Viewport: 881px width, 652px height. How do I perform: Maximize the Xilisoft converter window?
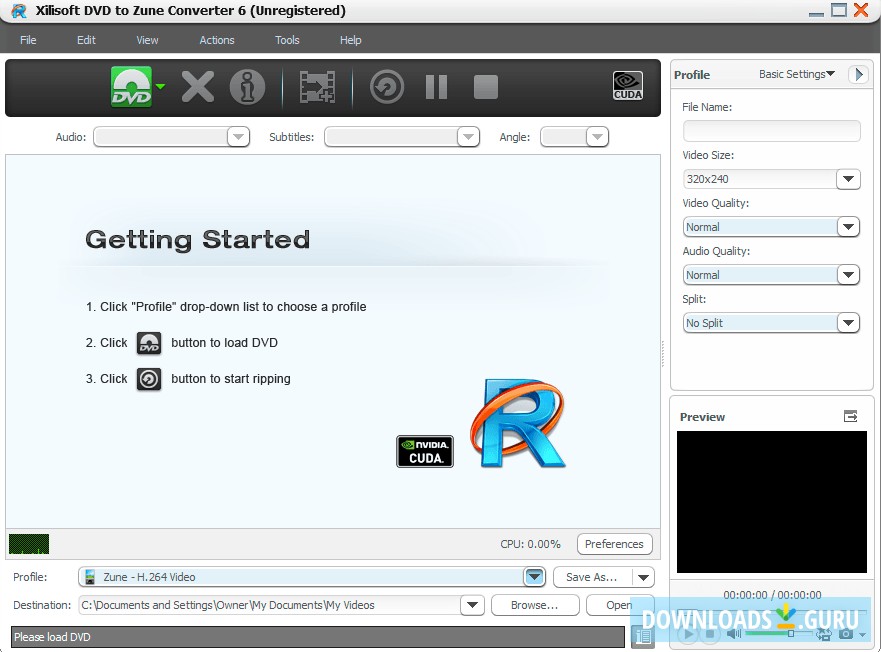pos(839,10)
